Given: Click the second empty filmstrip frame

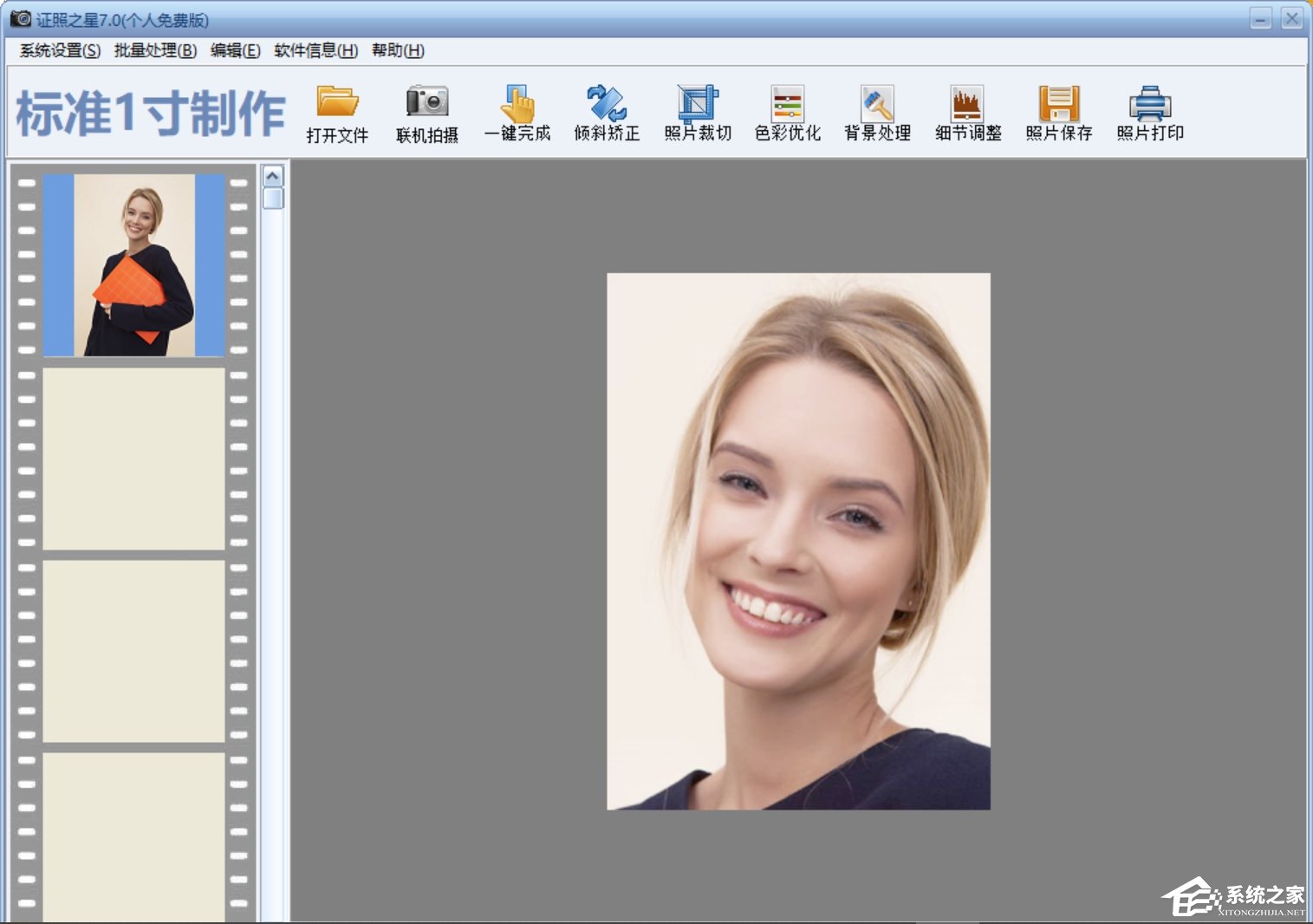Looking at the screenshot, I should [x=134, y=651].
